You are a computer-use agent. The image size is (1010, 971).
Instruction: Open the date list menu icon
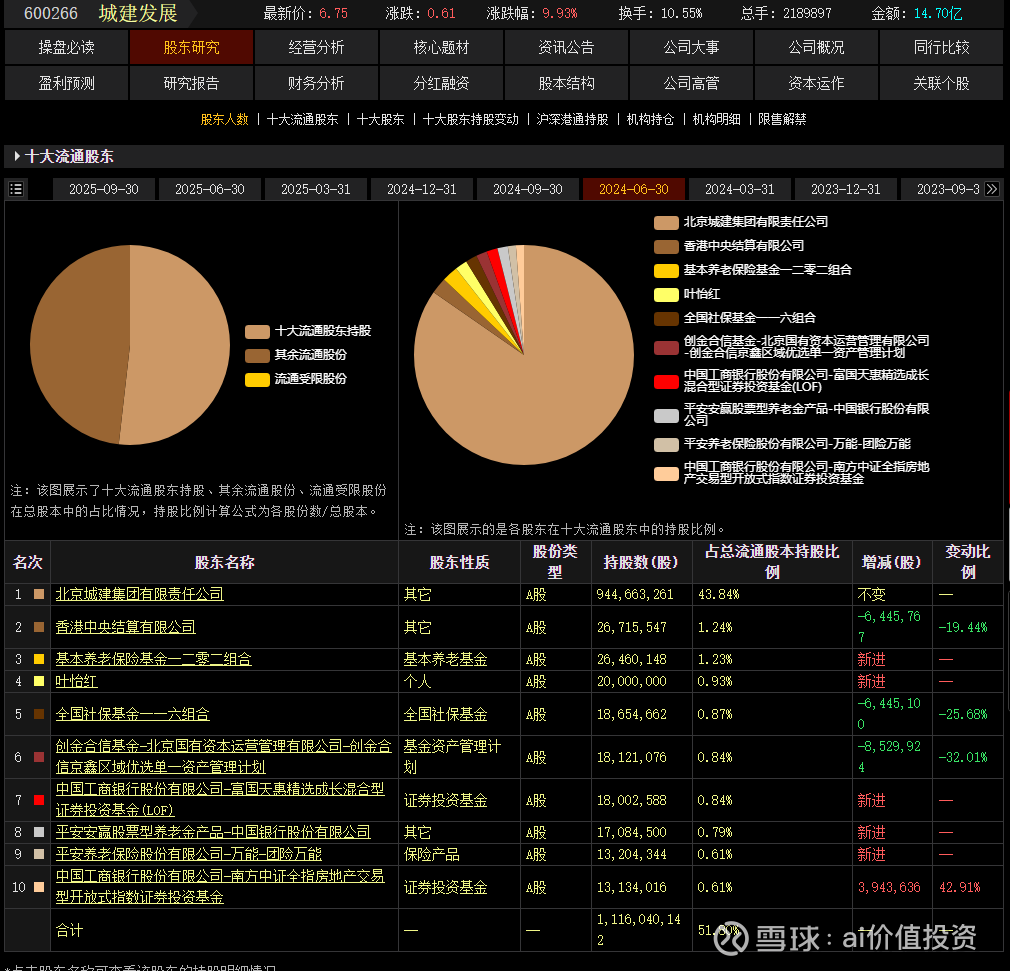point(16,189)
